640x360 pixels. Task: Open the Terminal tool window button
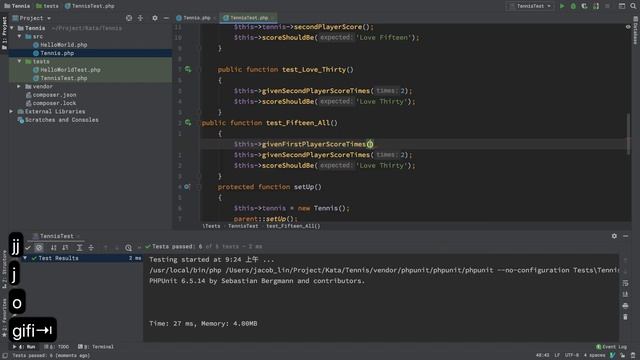click(x=96, y=347)
